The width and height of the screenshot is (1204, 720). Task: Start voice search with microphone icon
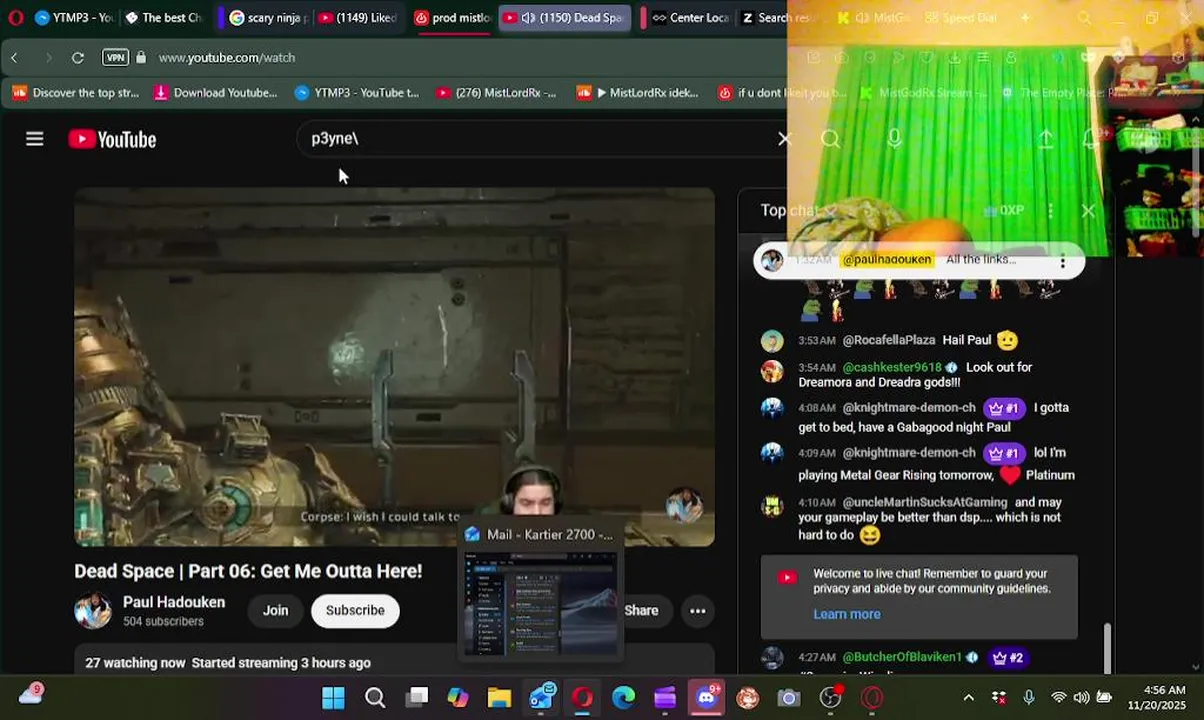click(x=894, y=139)
